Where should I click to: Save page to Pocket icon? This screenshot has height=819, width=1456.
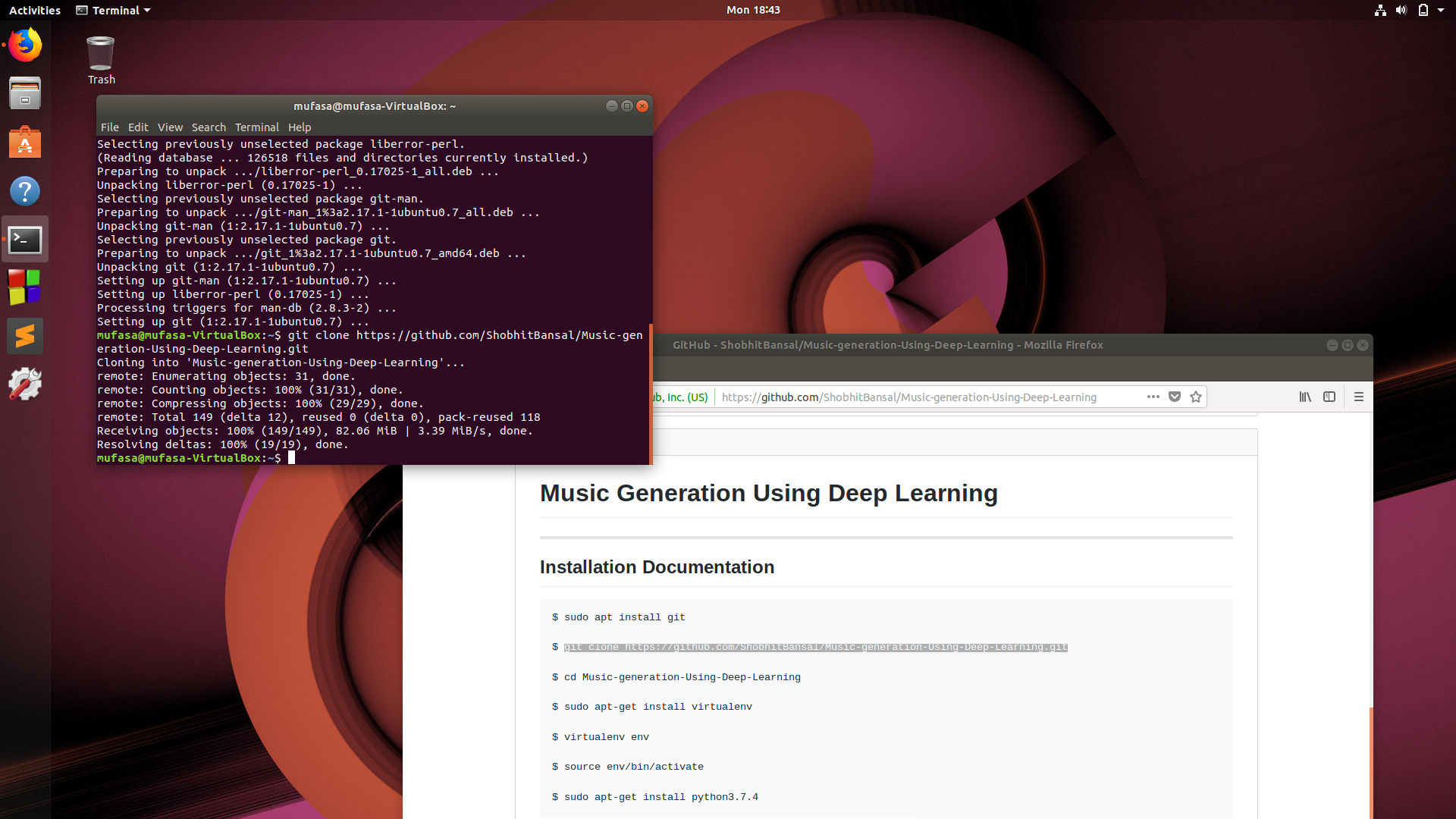tap(1175, 397)
